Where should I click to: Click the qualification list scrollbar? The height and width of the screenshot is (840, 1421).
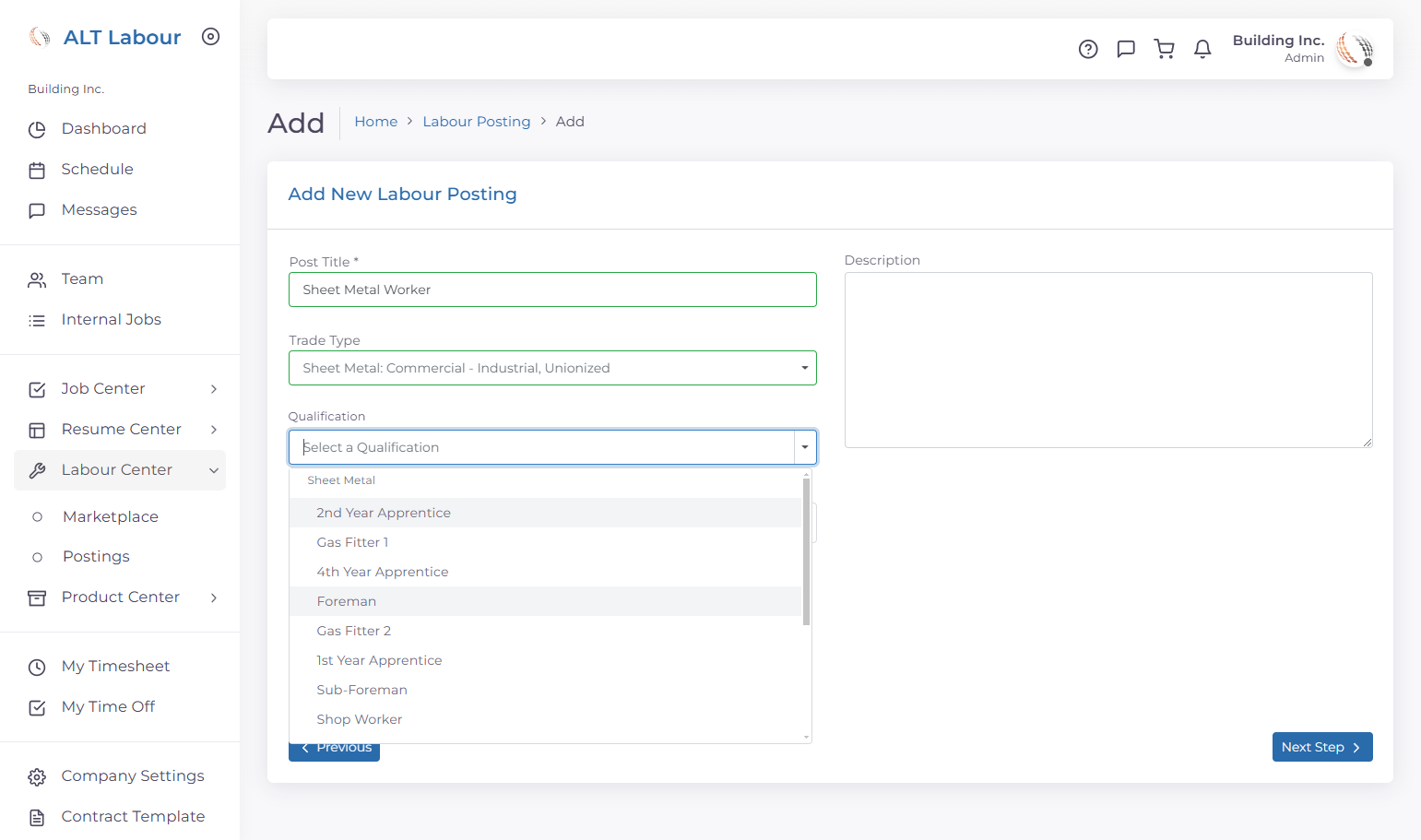(807, 551)
